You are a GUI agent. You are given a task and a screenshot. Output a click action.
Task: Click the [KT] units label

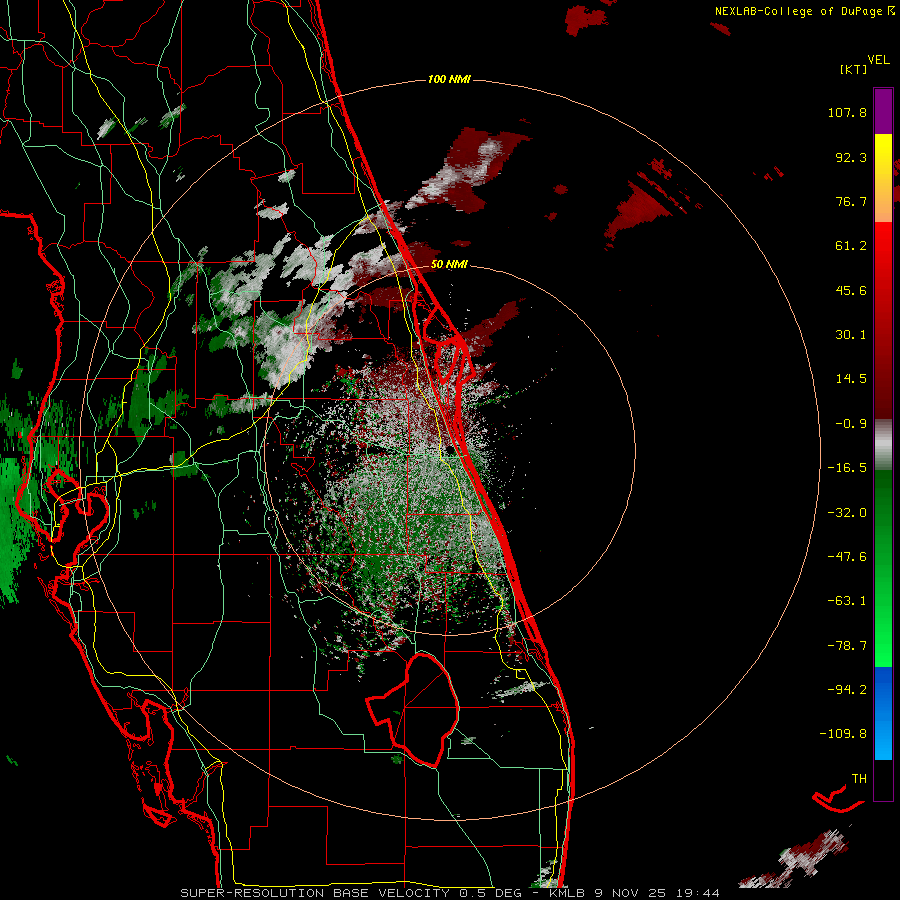point(853,69)
